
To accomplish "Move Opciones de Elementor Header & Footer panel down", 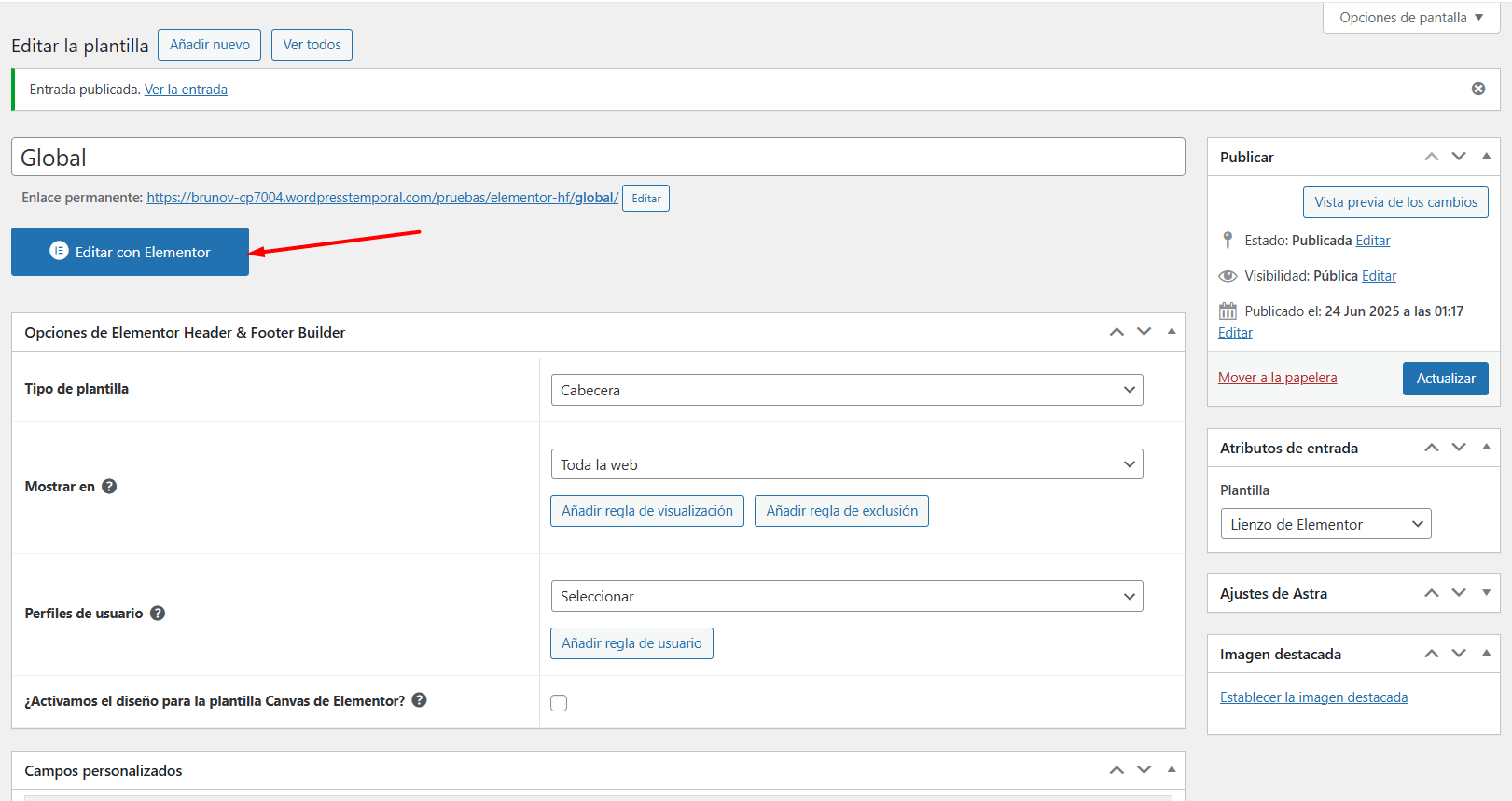I will tap(1144, 332).
